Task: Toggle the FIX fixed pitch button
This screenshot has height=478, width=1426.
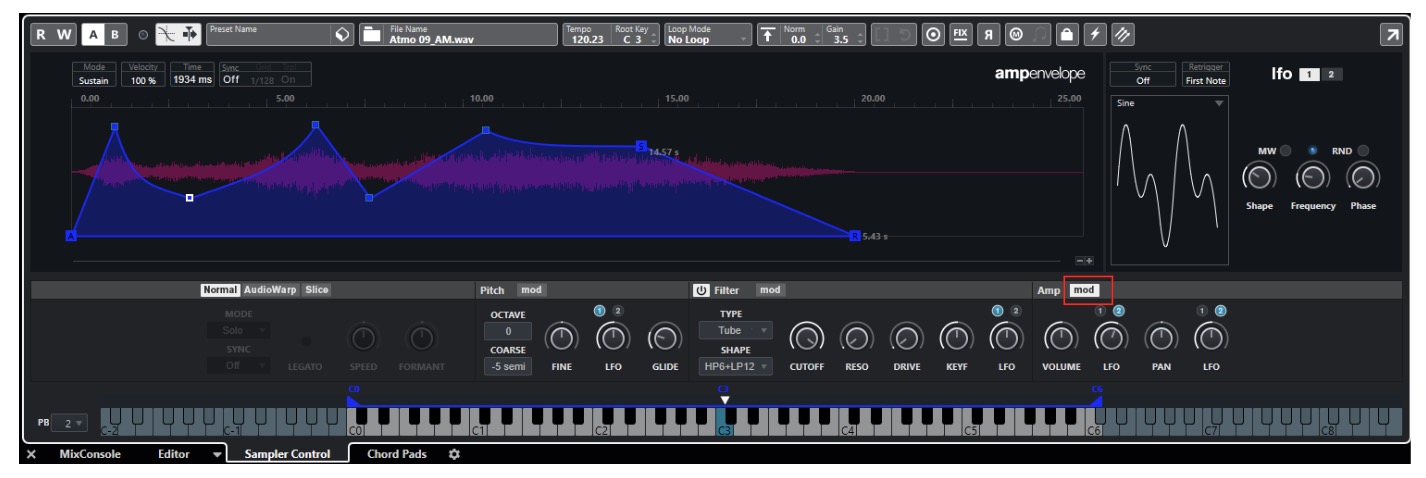Action: point(960,34)
